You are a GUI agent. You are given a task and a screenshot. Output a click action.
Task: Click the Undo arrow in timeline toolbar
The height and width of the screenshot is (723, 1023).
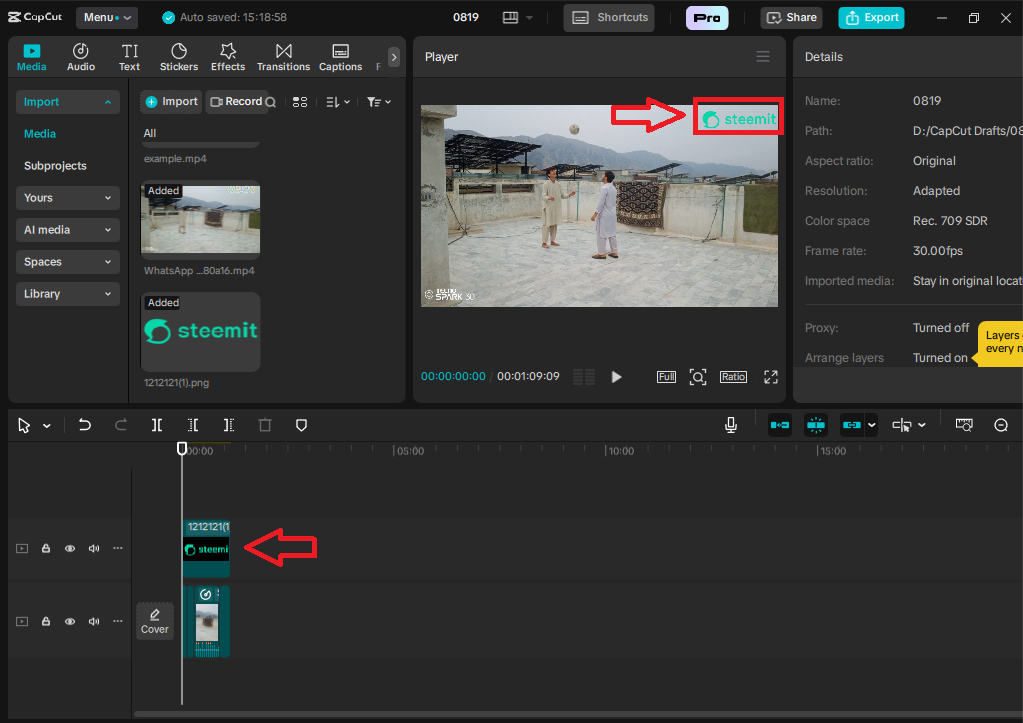(x=85, y=425)
